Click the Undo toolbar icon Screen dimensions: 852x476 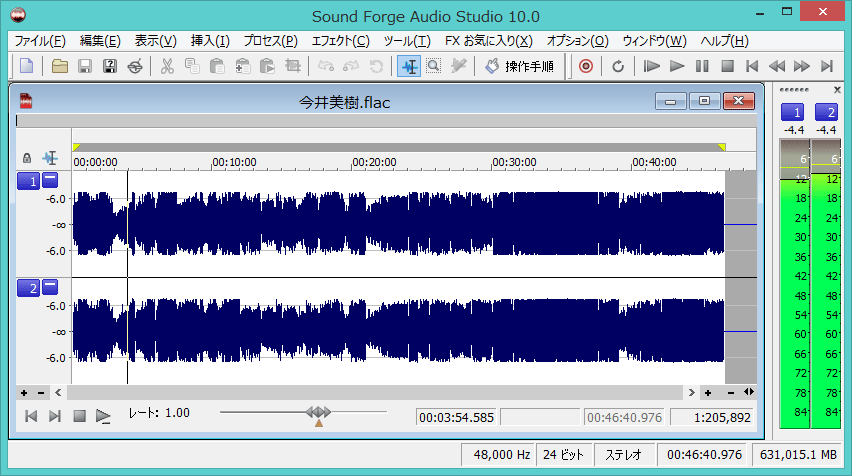[x=325, y=66]
